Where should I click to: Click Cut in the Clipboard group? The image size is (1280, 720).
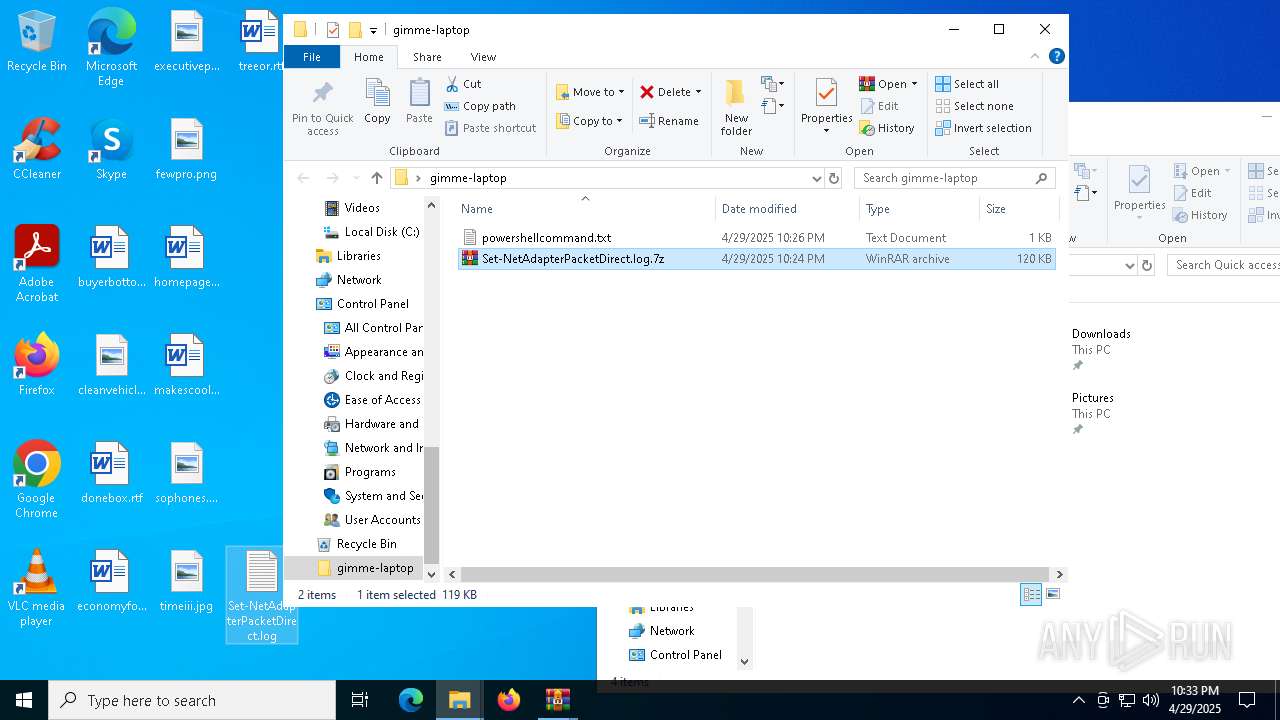(x=463, y=84)
